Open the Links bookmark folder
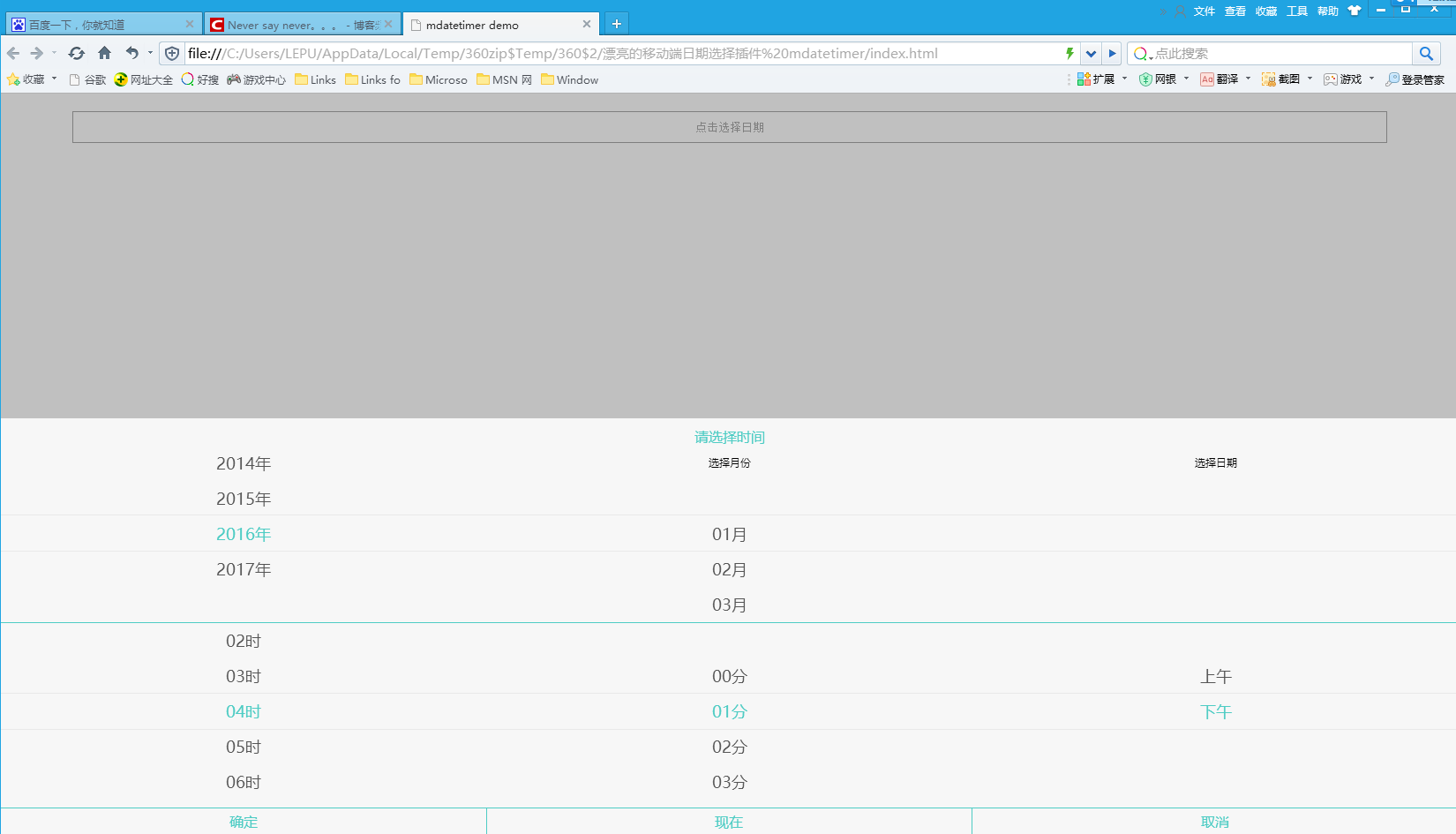 coord(315,79)
